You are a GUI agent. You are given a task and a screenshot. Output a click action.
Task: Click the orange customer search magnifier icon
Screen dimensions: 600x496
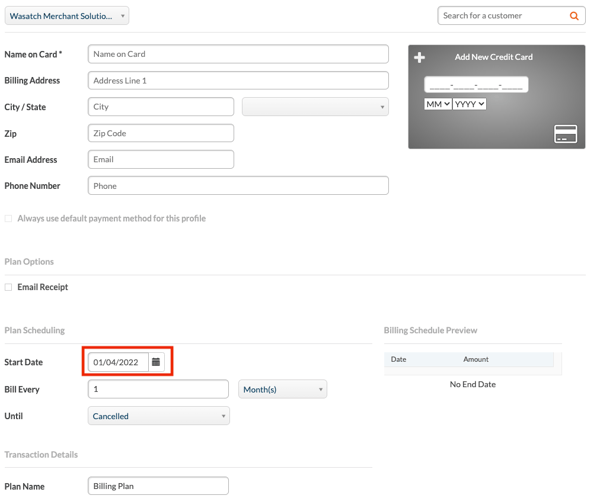click(574, 16)
